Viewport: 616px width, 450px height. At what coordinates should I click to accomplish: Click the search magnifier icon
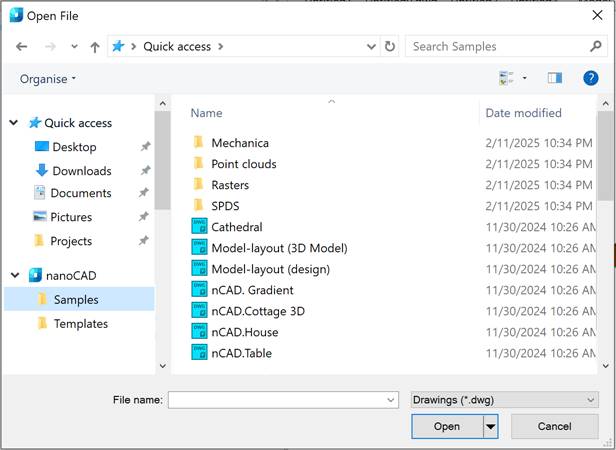596,46
